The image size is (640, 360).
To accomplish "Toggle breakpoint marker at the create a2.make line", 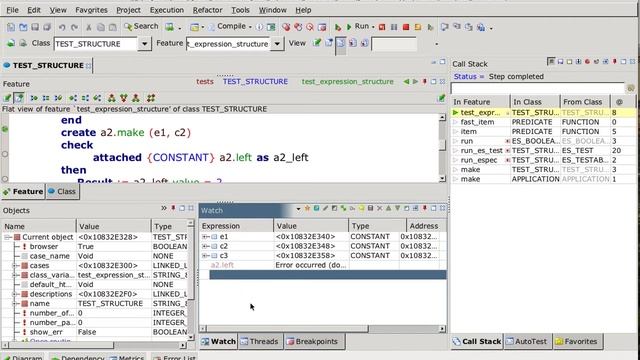I will 5,129.
